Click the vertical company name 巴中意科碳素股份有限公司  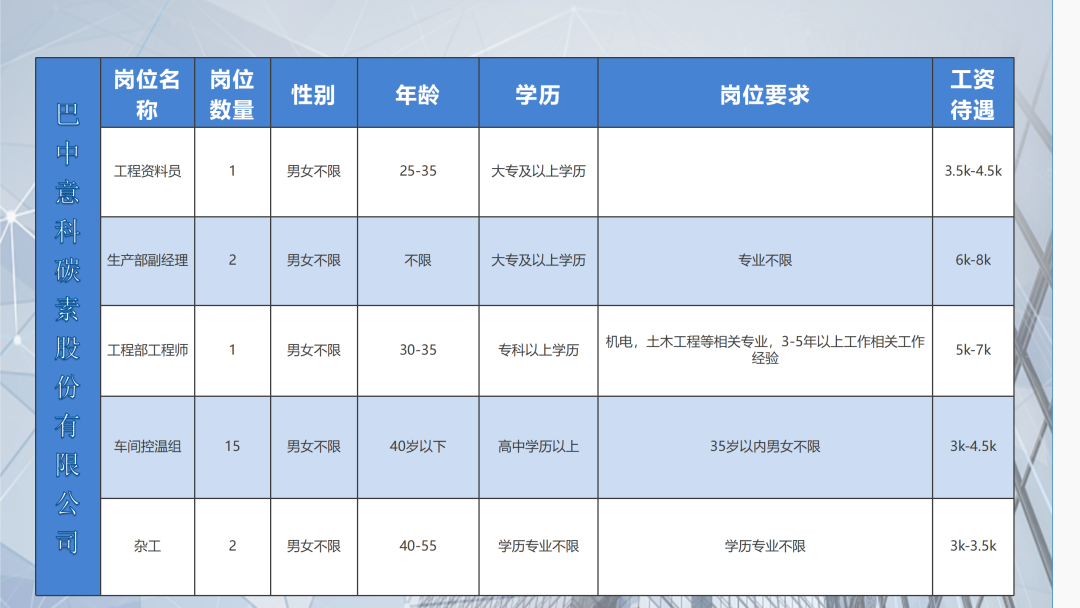pos(68,328)
